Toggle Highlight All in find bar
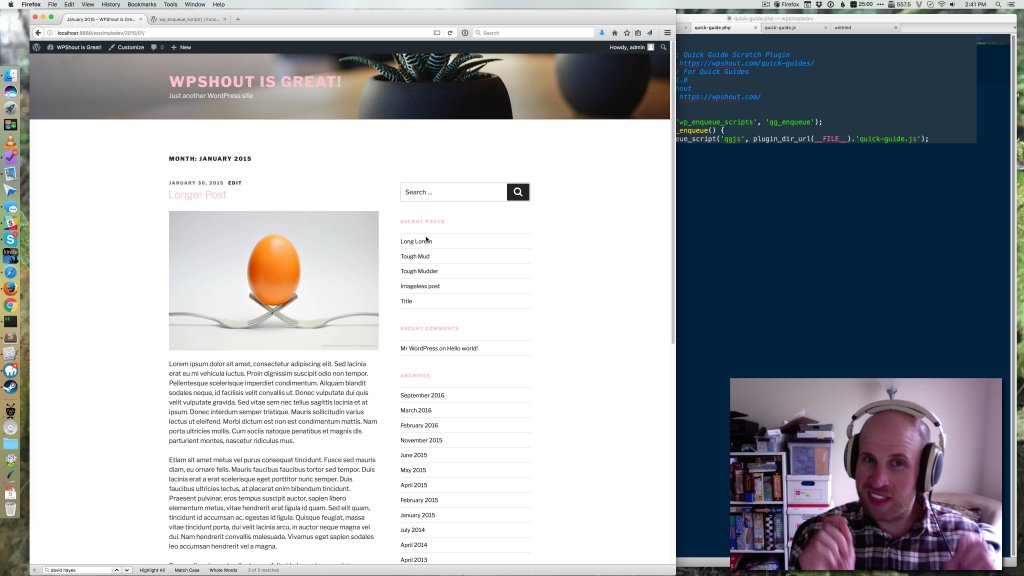This screenshot has width=1024, height=576. point(152,570)
